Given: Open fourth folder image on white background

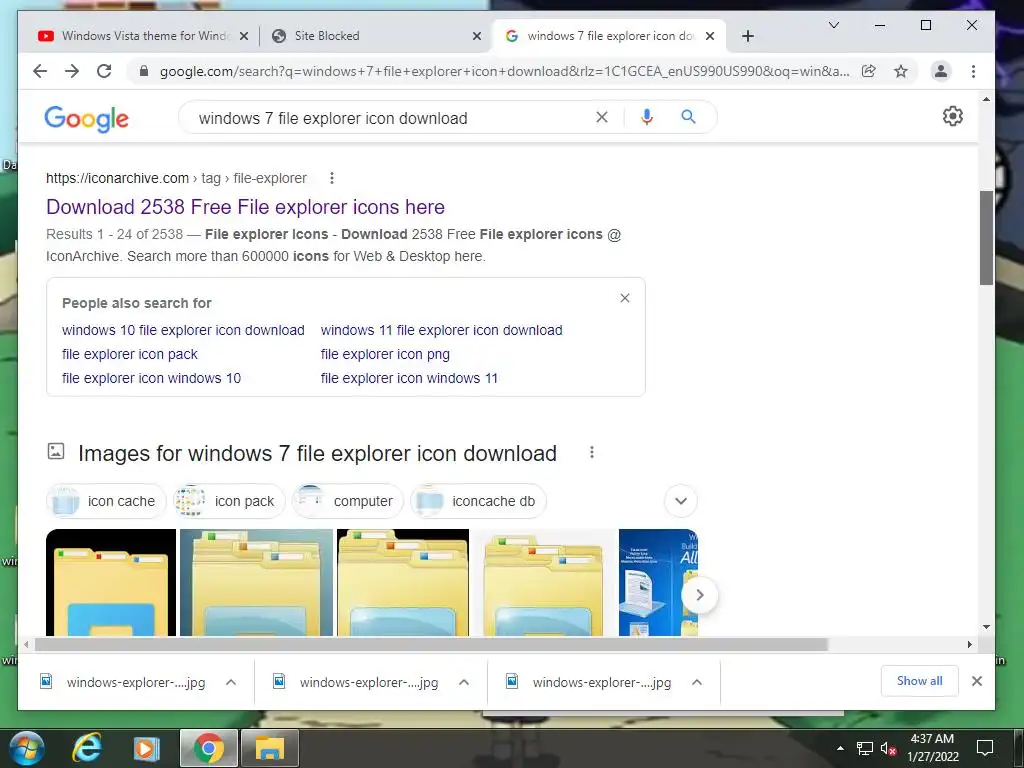Looking at the screenshot, I should pos(543,583).
